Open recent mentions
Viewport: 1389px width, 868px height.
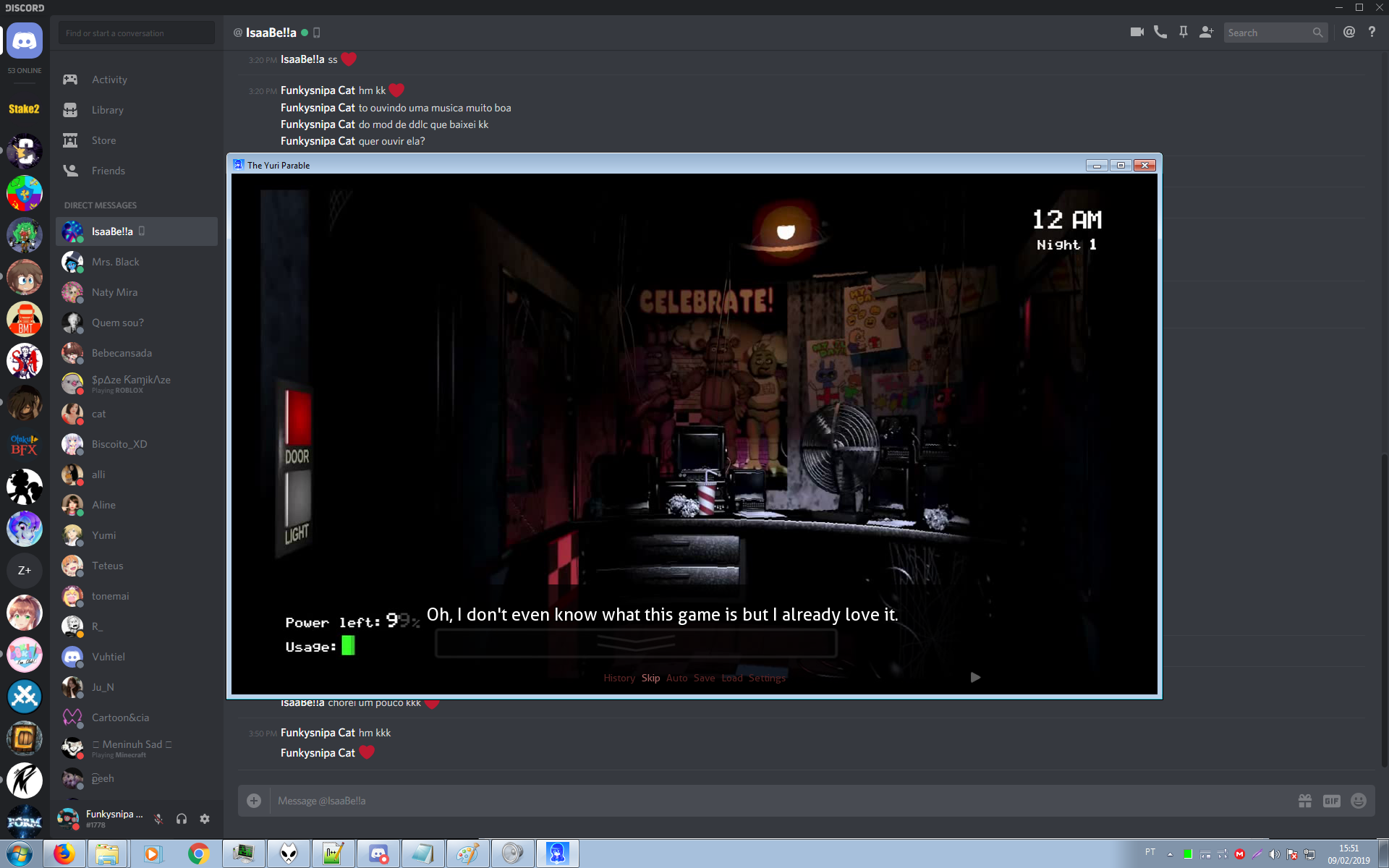coord(1348,33)
